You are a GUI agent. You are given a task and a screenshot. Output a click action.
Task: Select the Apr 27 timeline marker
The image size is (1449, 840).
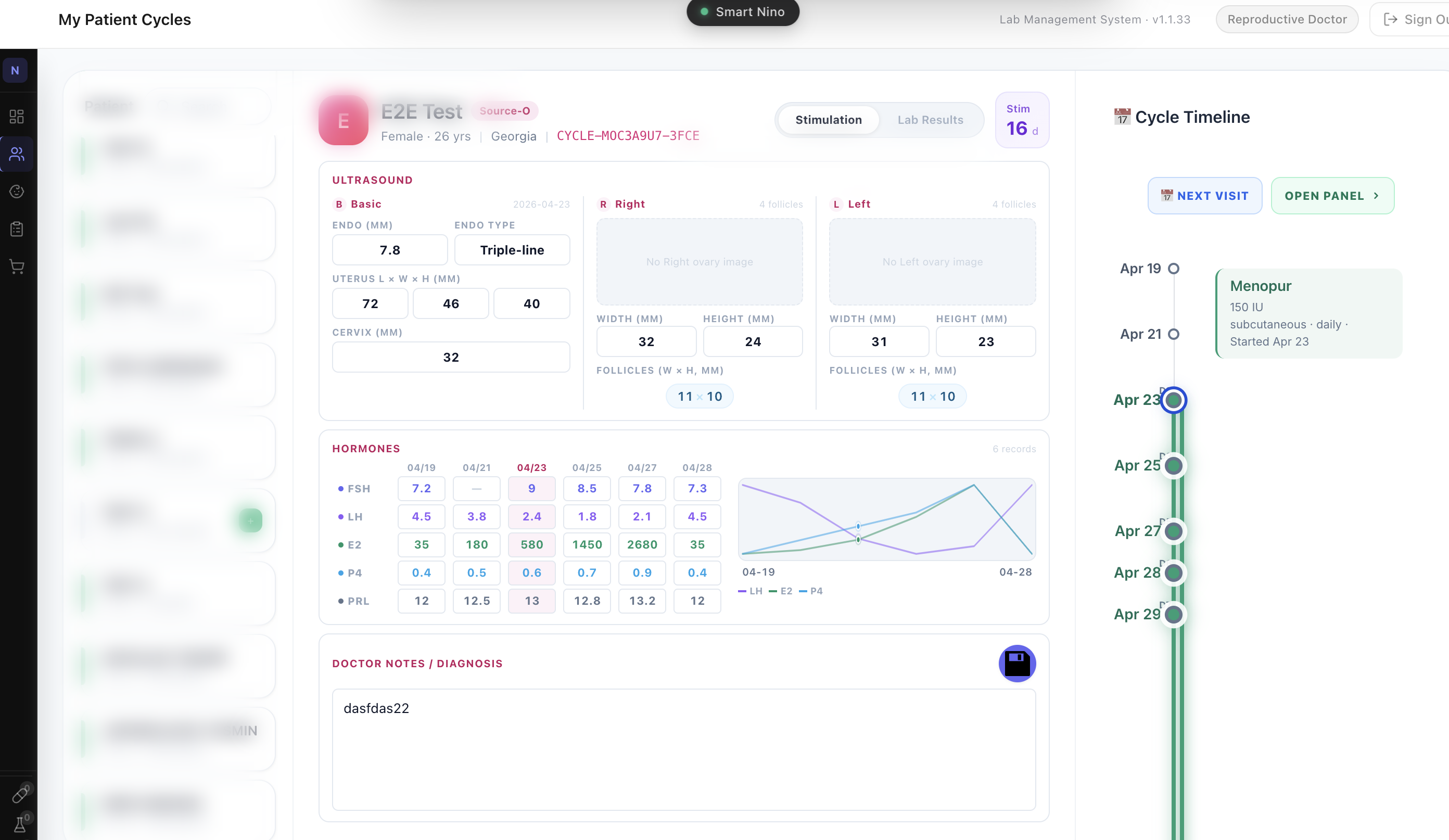click(x=1173, y=531)
